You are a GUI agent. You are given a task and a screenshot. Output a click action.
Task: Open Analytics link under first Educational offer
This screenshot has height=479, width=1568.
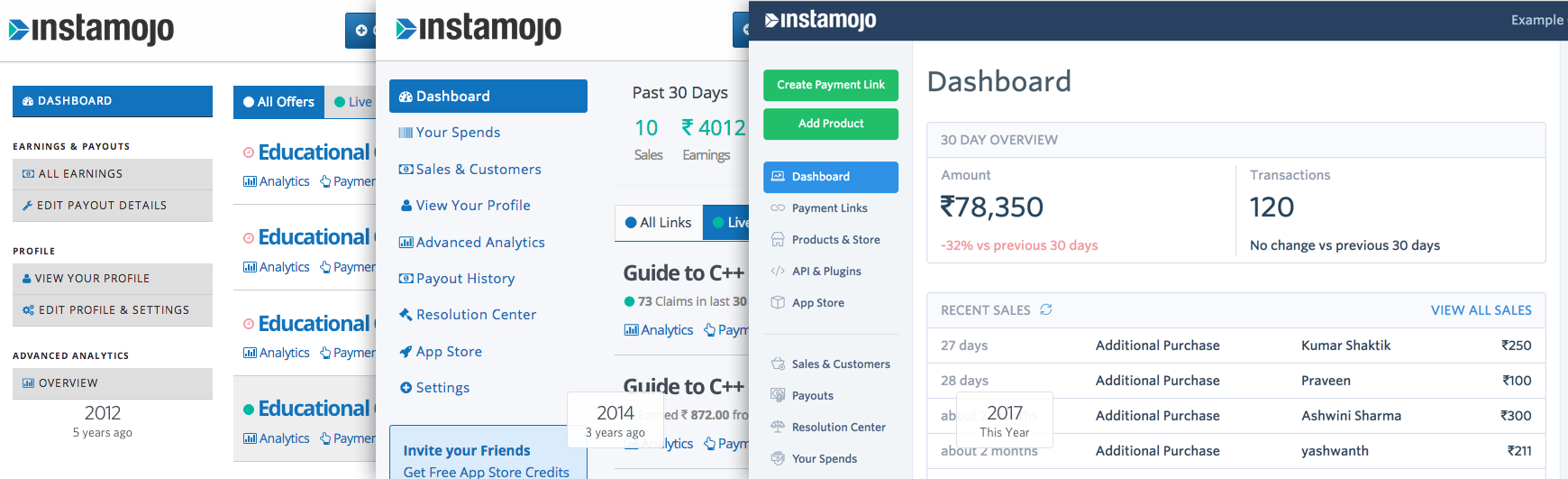click(276, 181)
